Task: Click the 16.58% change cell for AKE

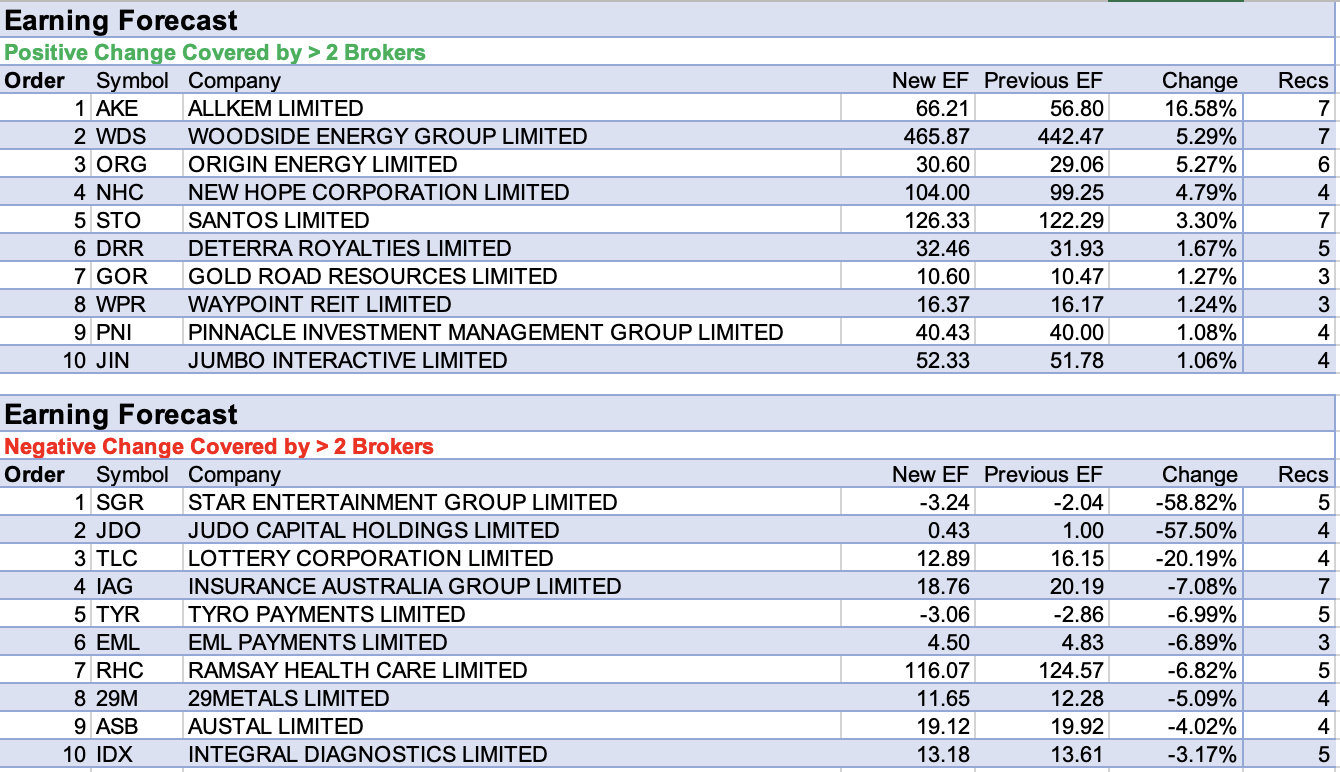Action: 1199,108
